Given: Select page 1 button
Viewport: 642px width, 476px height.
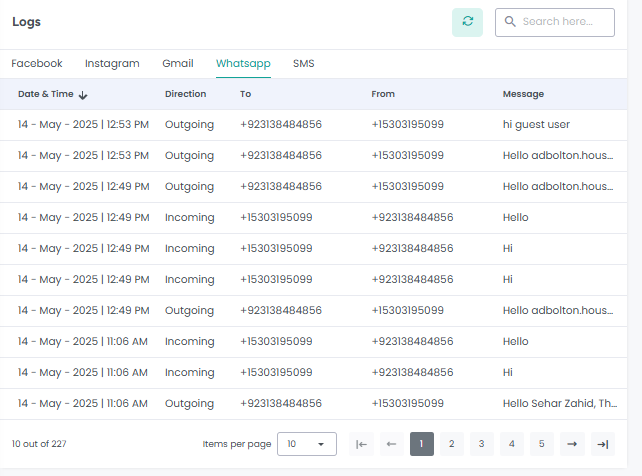Looking at the screenshot, I should [422, 444].
